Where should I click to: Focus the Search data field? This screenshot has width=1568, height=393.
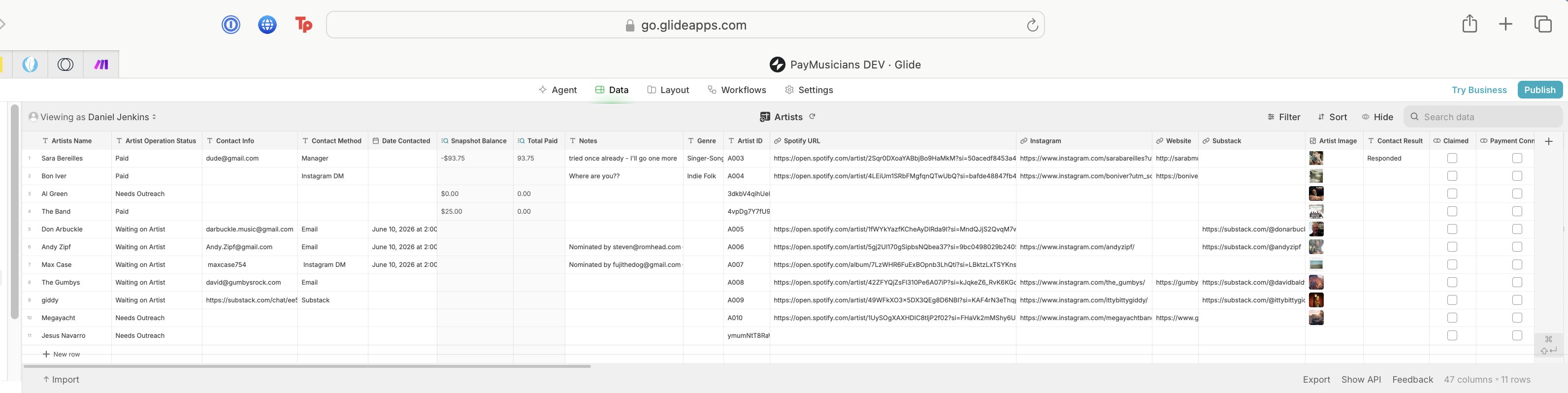click(x=1483, y=117)
